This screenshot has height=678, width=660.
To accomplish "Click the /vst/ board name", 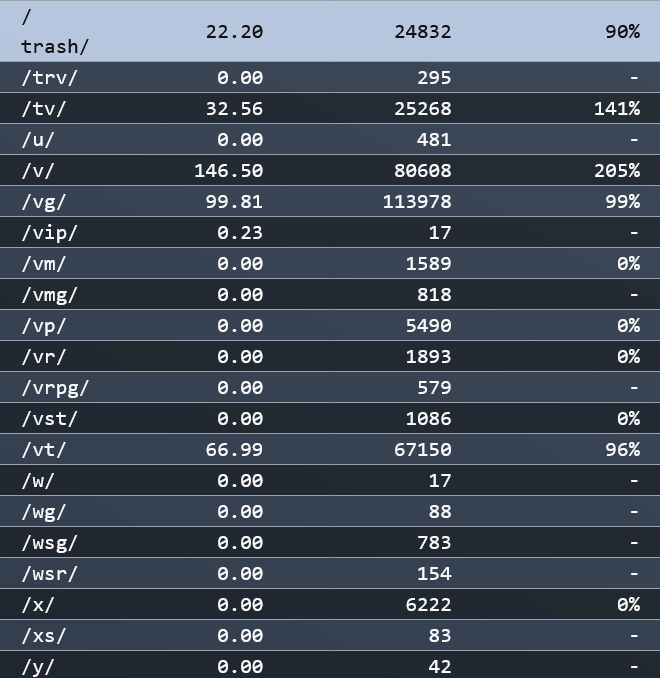I will click(49, 419).
